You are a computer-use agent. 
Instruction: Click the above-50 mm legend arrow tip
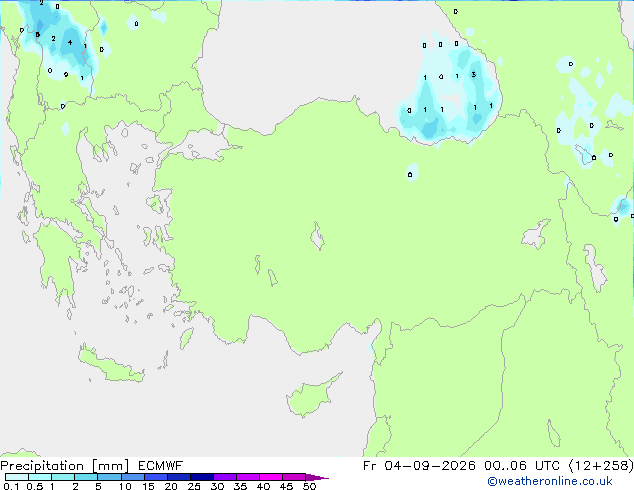317,477
